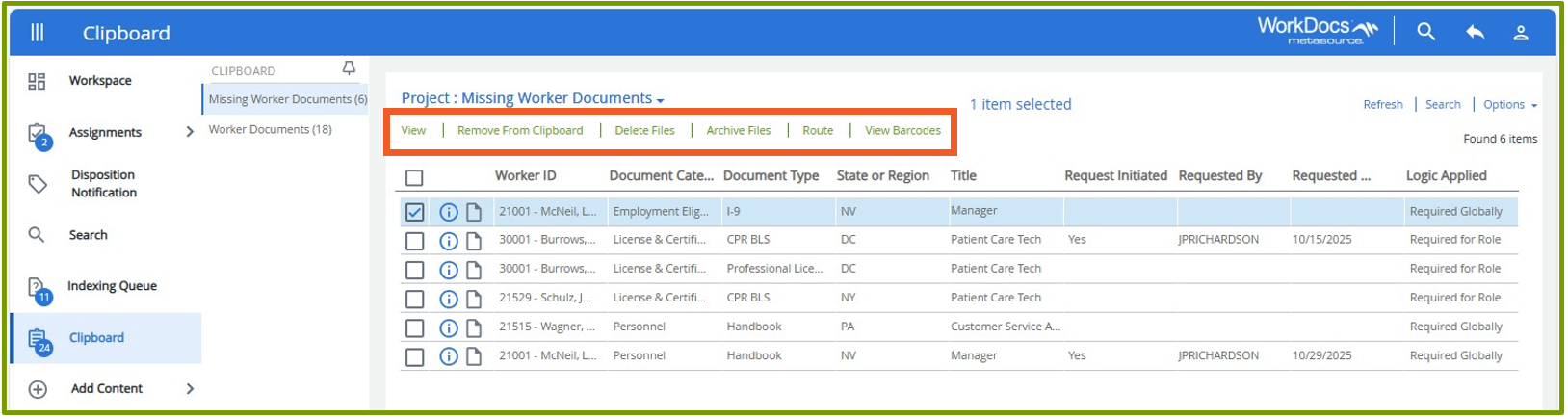Screen dimensions: 1568x419
Task: Click info icon for the I-9 row
Action: tap(448, 212)
